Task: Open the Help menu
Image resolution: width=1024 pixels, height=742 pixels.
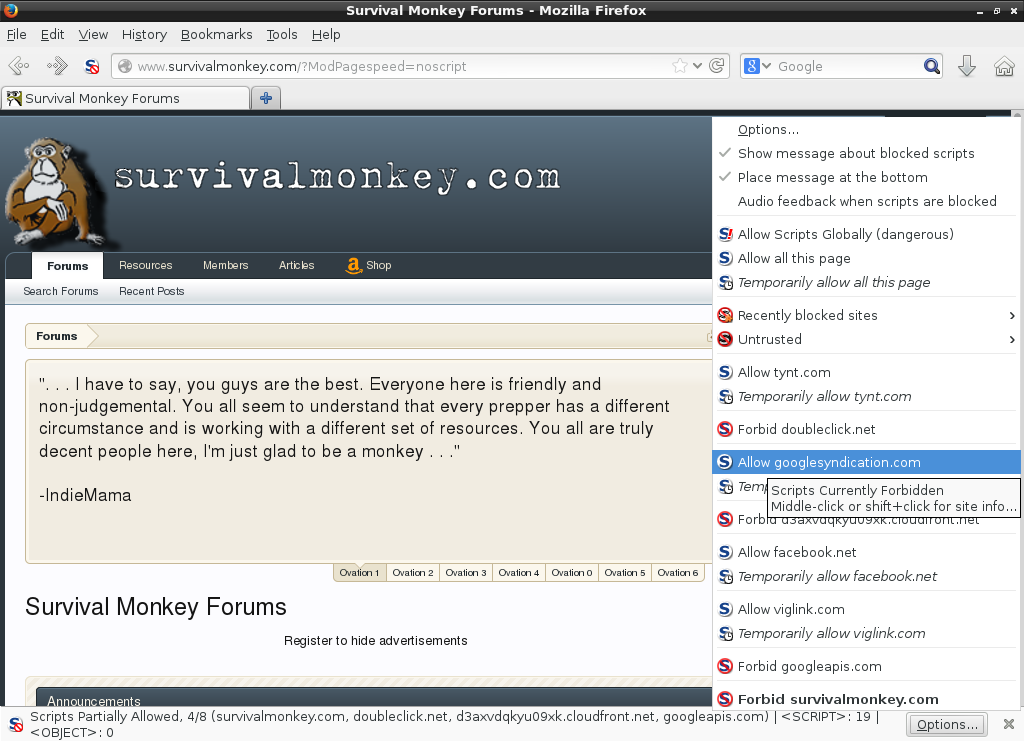Action: [326, 35]
